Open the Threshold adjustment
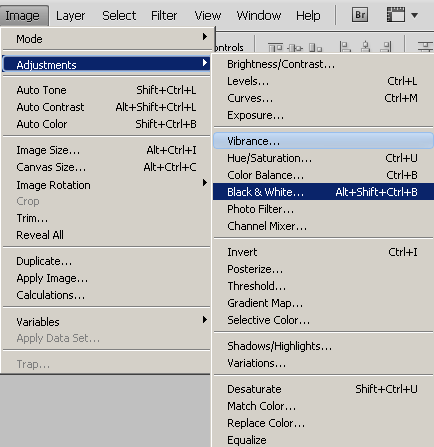Screen dimensions: 434x447 (x=323, y=286)
